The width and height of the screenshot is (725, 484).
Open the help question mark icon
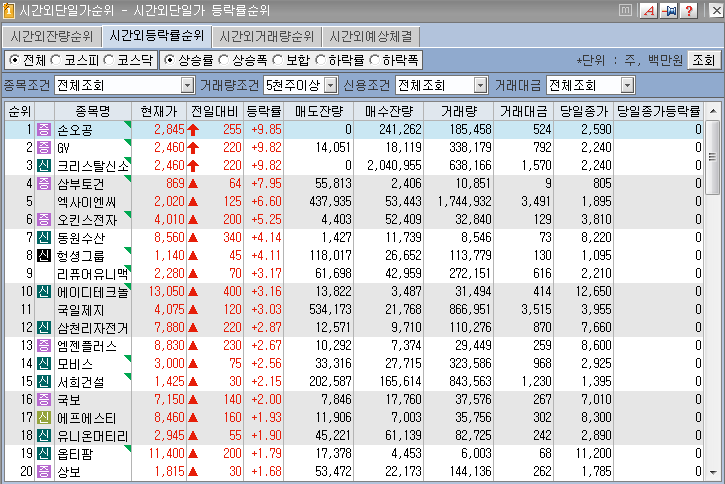pyautogui.click(x=689, y=11)
